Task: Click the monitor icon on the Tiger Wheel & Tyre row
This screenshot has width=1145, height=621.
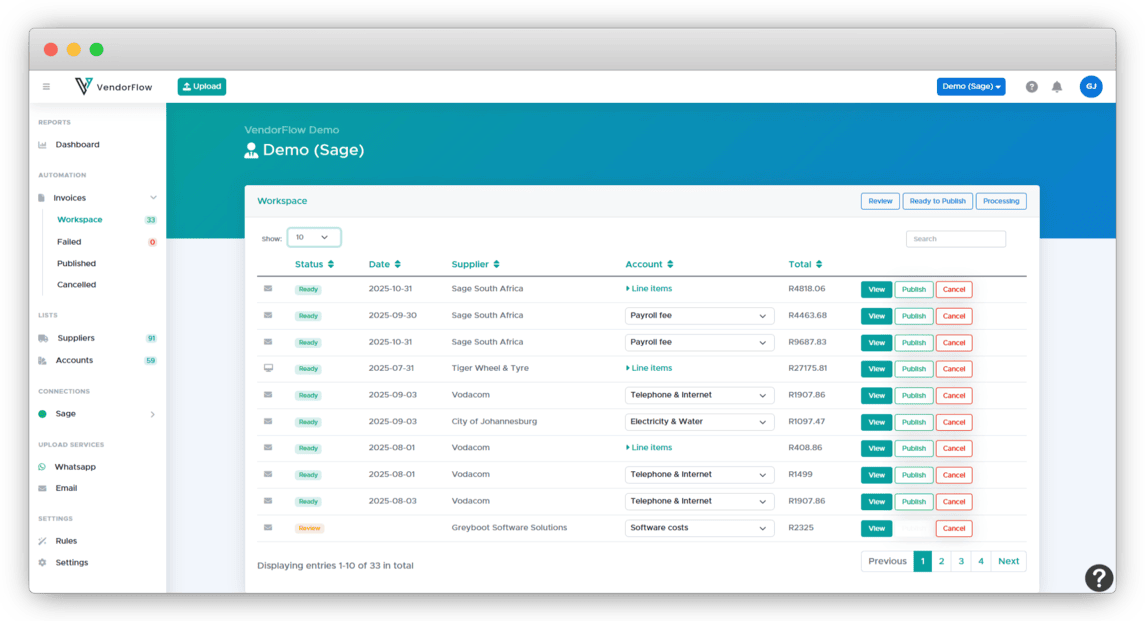Action: coord(267,368)
